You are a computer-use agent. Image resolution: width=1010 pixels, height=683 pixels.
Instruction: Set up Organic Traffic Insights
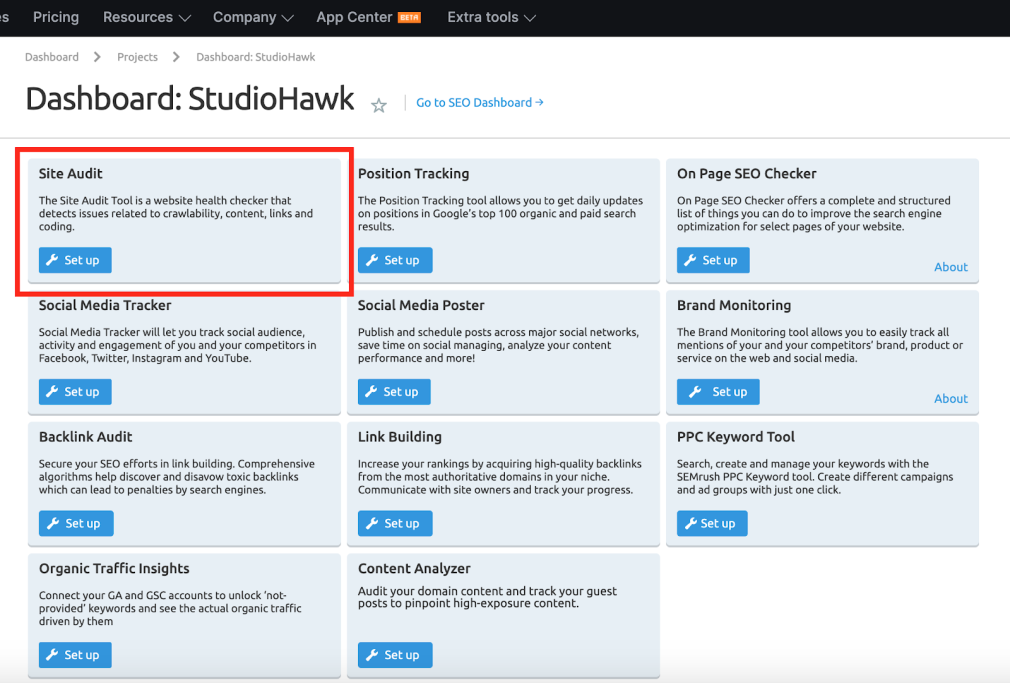[x=75, y=655]
